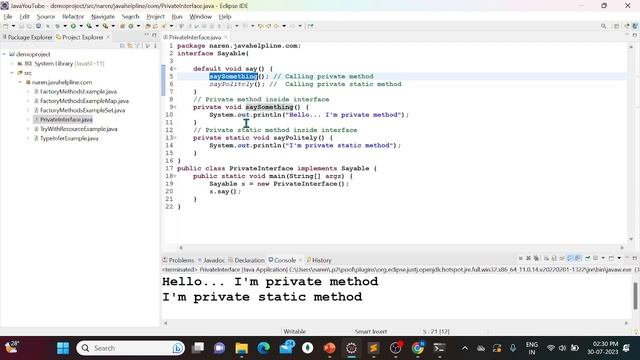Collapse the demoproject tree node
This screenshot has height=360, width=640.
point(4,54)
